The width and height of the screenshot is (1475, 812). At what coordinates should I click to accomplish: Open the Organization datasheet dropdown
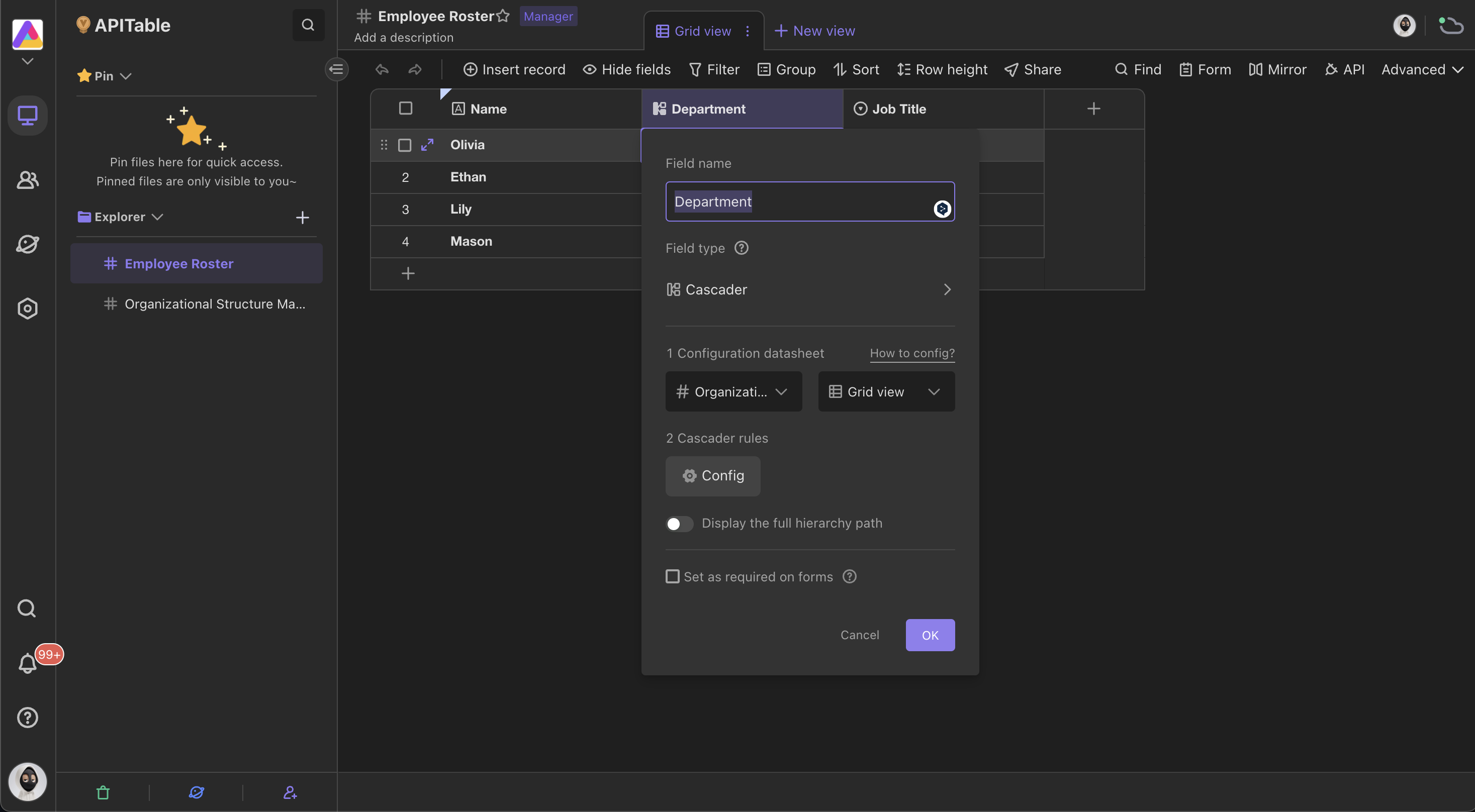[x=734, y=391]
